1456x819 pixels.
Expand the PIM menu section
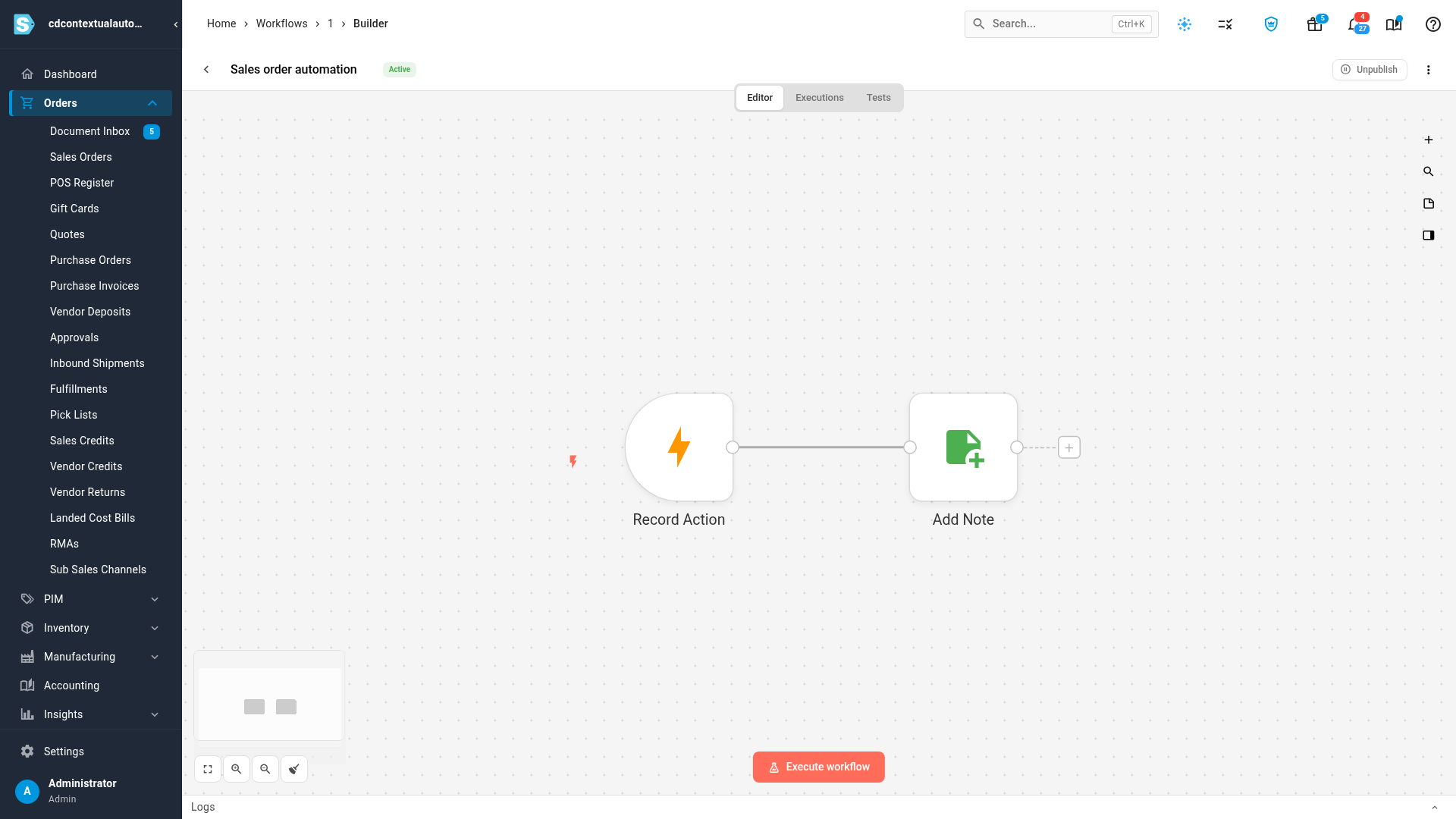(x=155, y=599)
